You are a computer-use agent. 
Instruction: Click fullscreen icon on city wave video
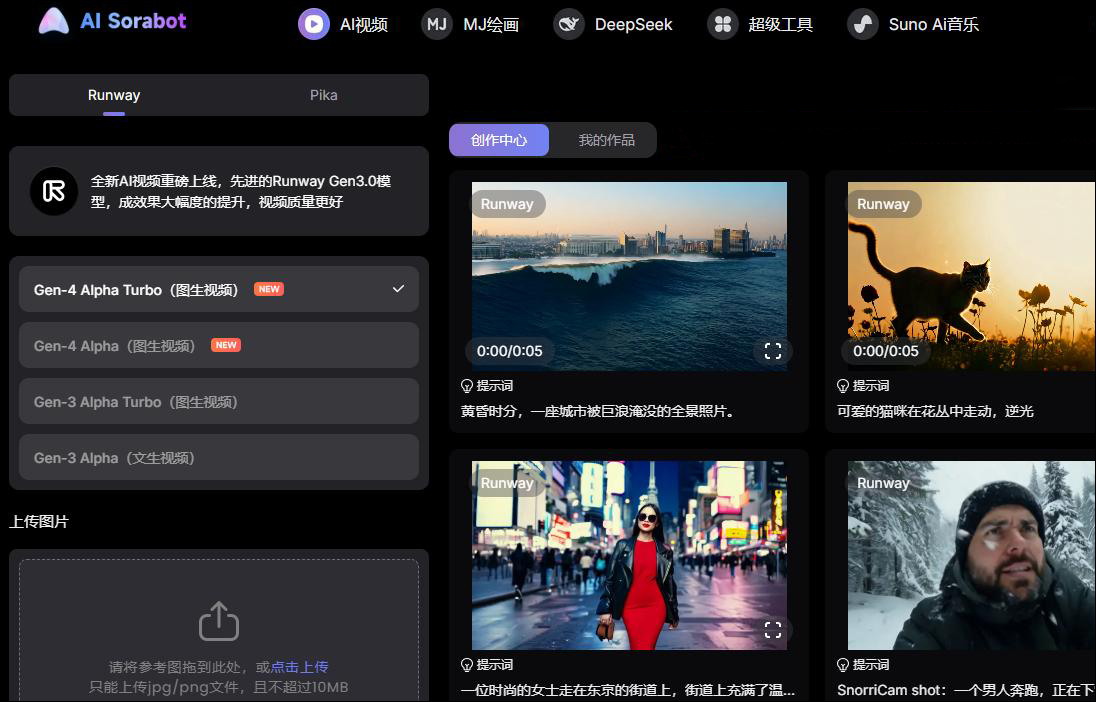[772, 351]
